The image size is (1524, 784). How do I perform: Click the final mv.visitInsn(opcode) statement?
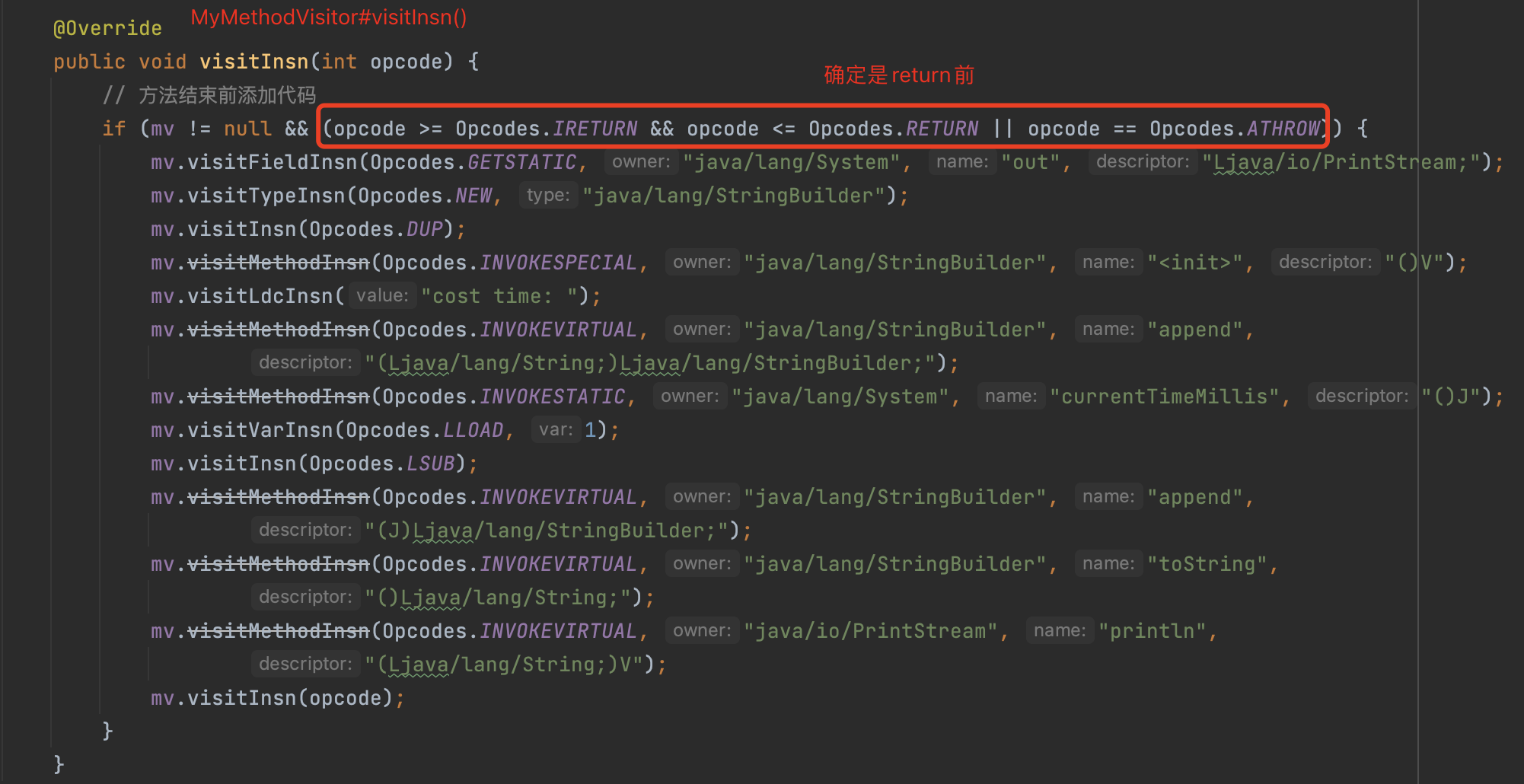tap(277, 698)
